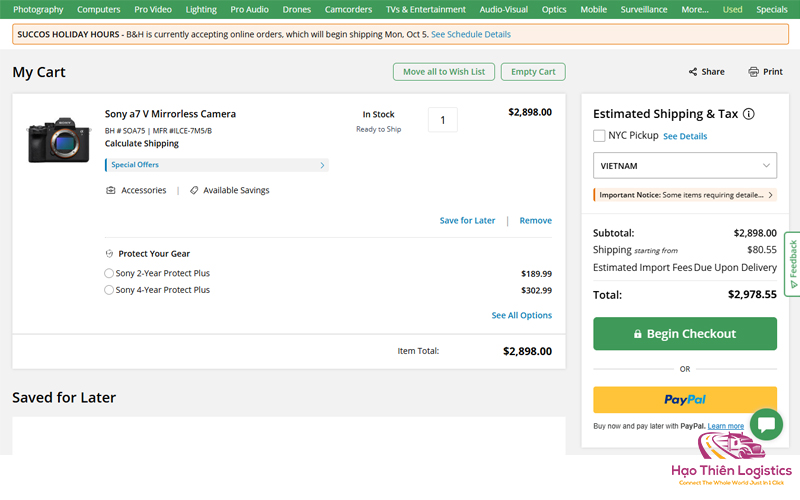The image size is (800, 500).
Task: Expand the Important Notice banner
Action: click(x=685, y=195)
